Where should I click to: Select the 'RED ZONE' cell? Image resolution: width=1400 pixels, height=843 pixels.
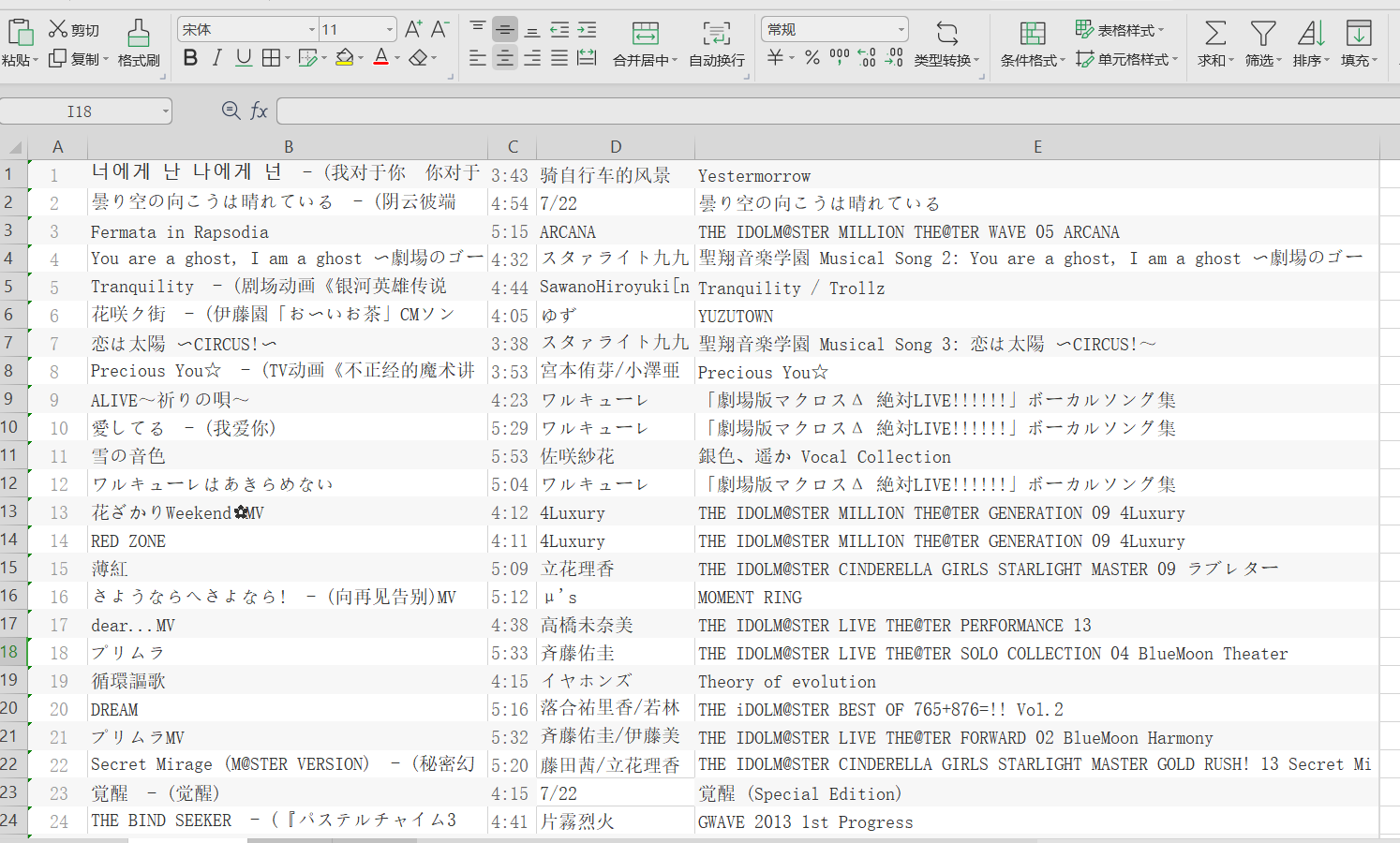tap(288, 540)
